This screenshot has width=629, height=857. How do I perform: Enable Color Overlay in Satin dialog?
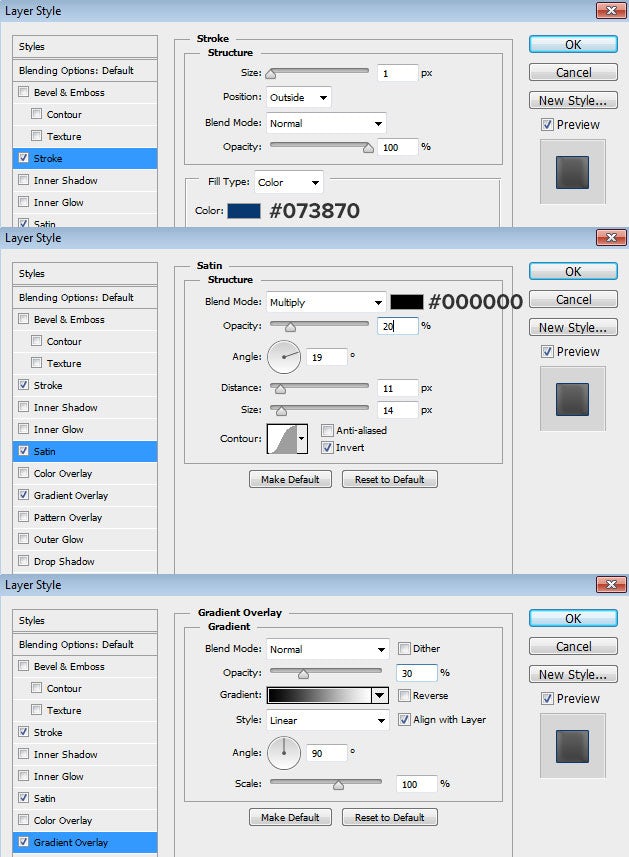click(x=23, y=473)
